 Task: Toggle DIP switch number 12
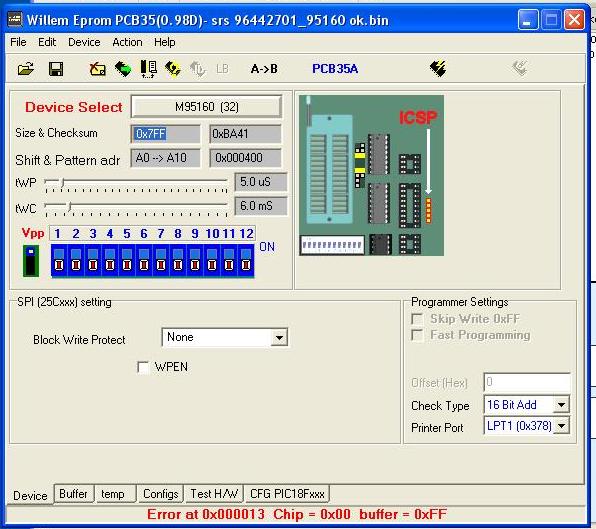(246, 261)
